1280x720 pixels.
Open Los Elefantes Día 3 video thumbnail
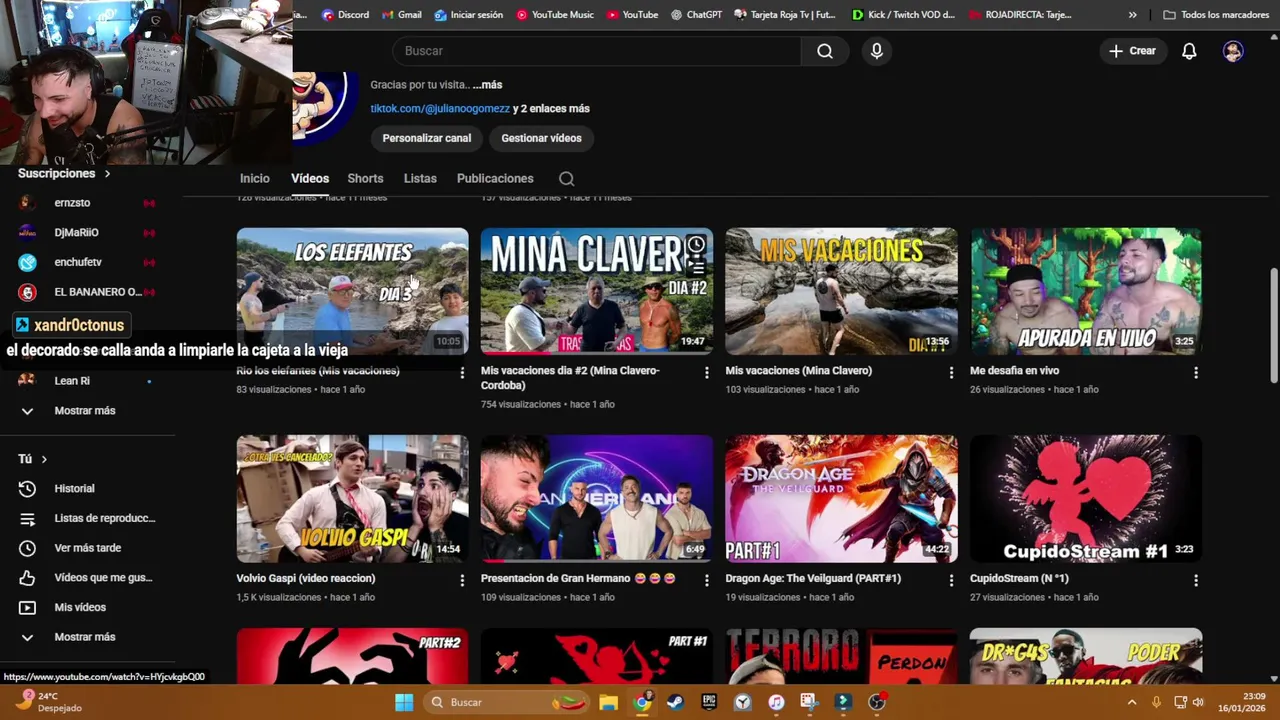coord(352,291)
